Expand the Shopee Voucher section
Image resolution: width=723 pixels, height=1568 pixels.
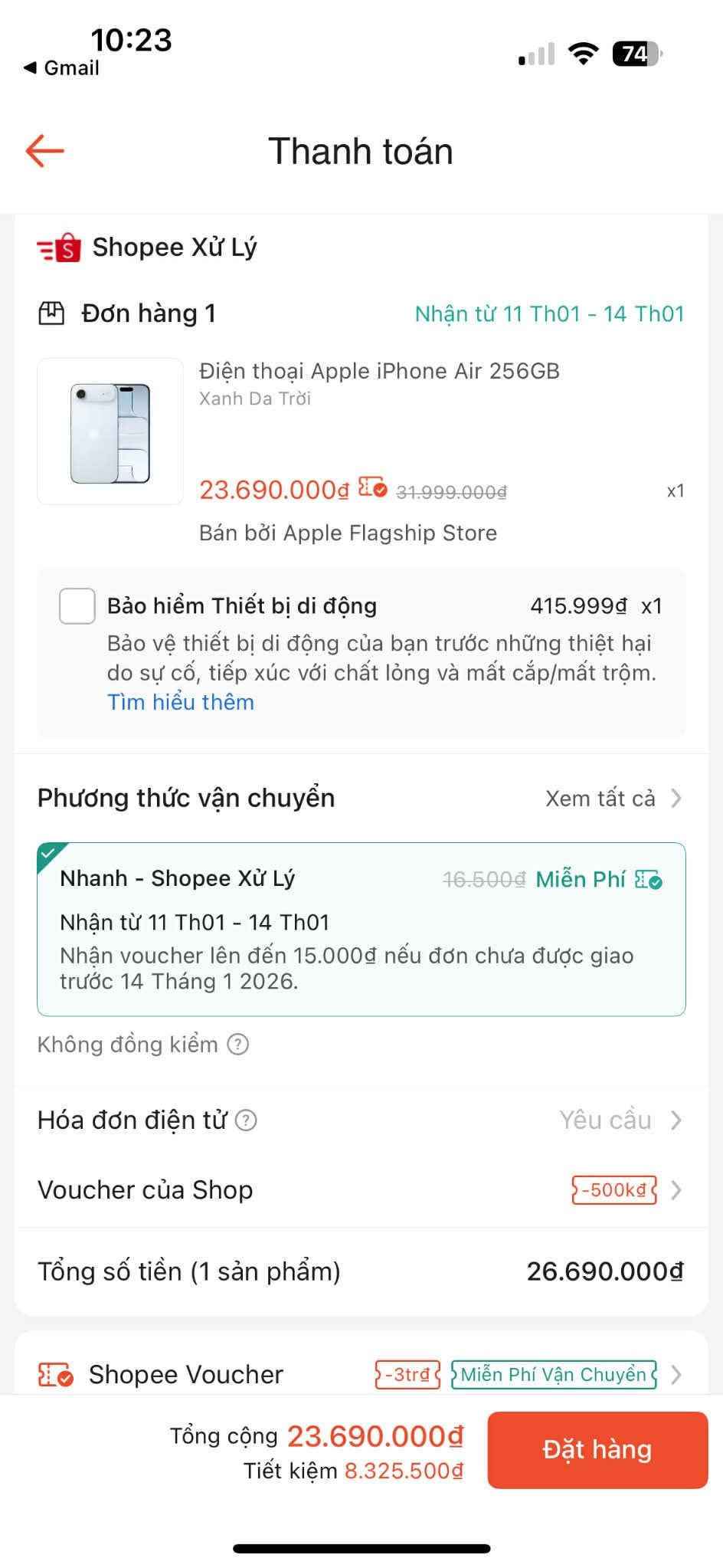click(x=677, y=1374)
